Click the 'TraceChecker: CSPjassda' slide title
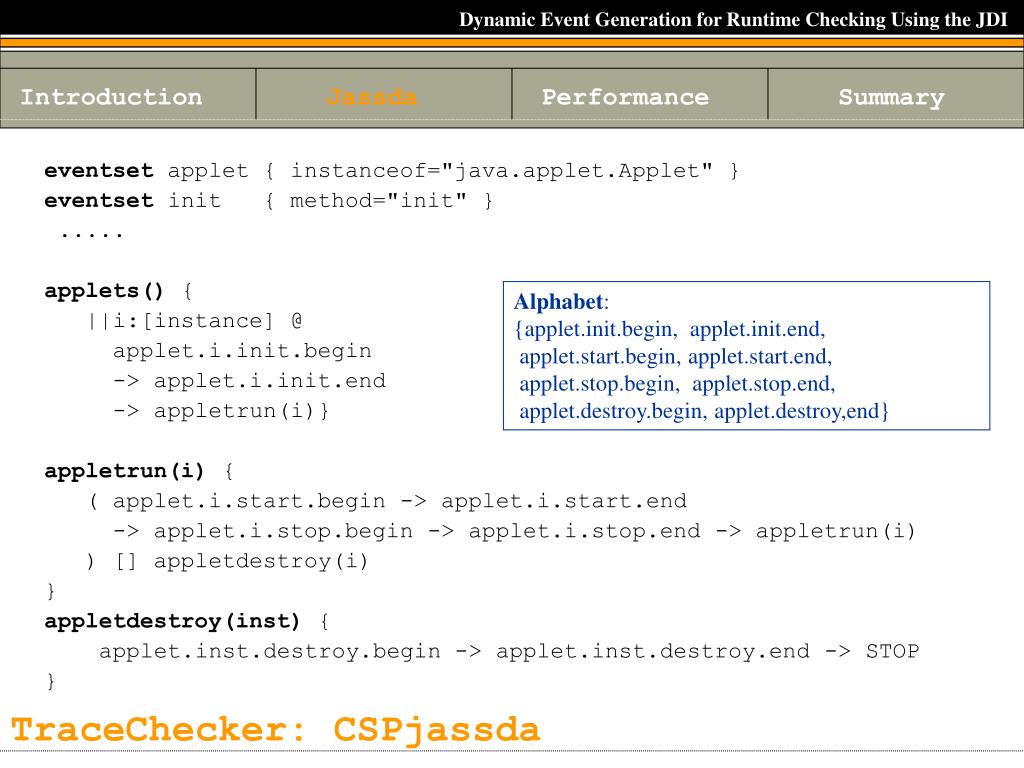Viewport: 1024px width, 768px height. point(275,730)
